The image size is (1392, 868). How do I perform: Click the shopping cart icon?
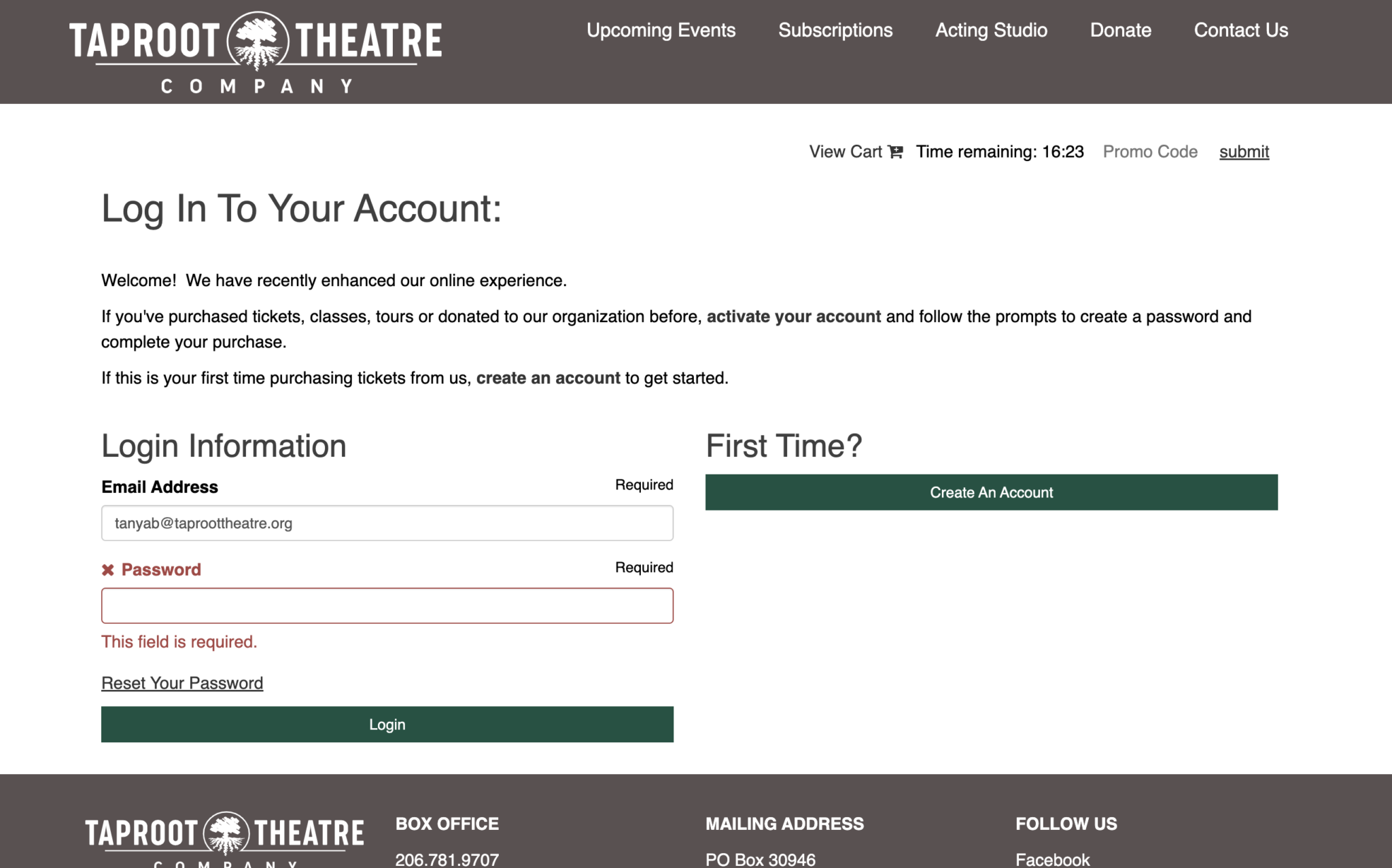coord(895,152)
